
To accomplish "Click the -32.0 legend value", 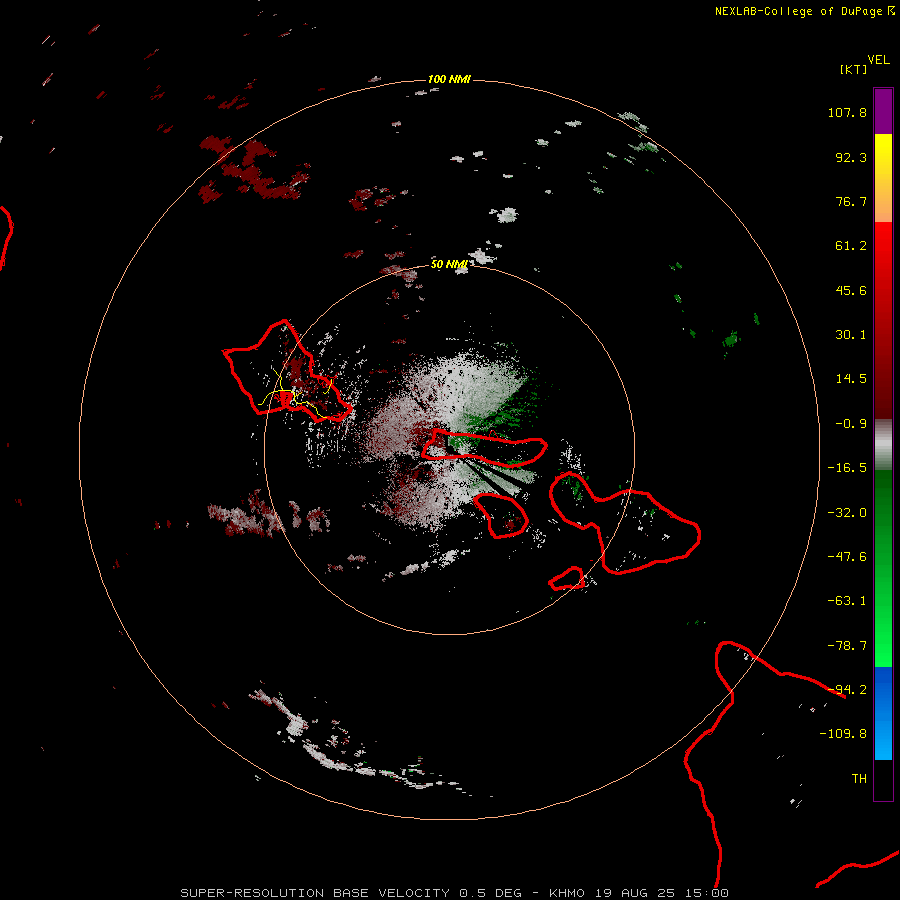I will coord(847,513).
